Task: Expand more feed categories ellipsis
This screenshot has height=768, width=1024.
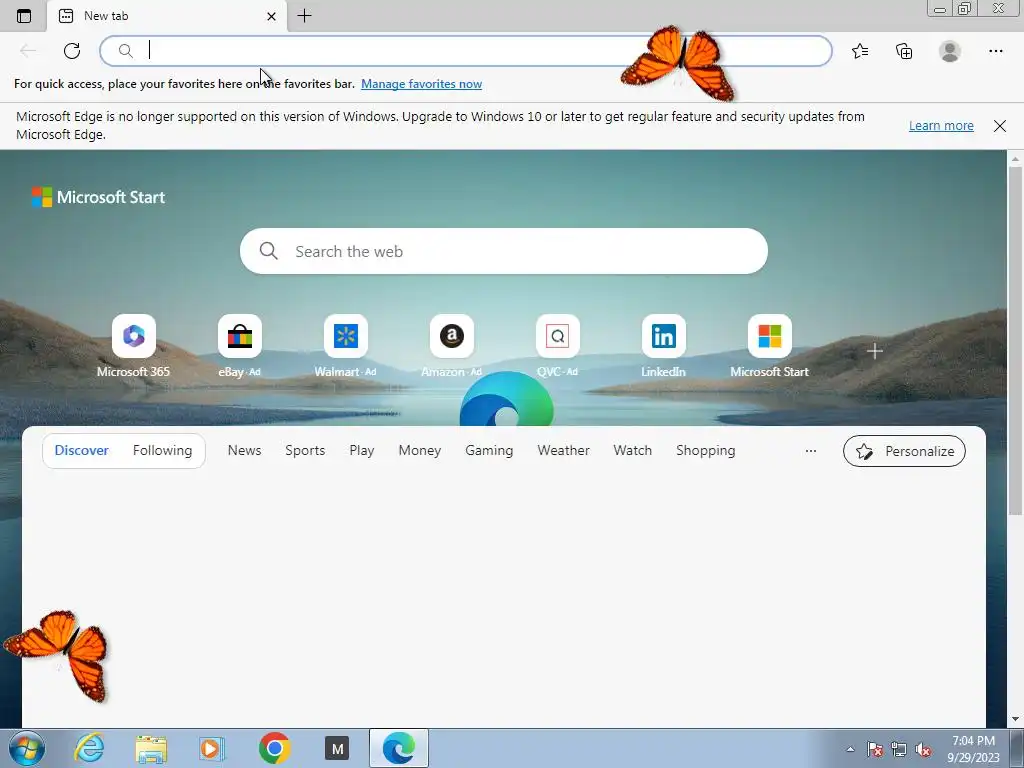Action: coord(810,451)
